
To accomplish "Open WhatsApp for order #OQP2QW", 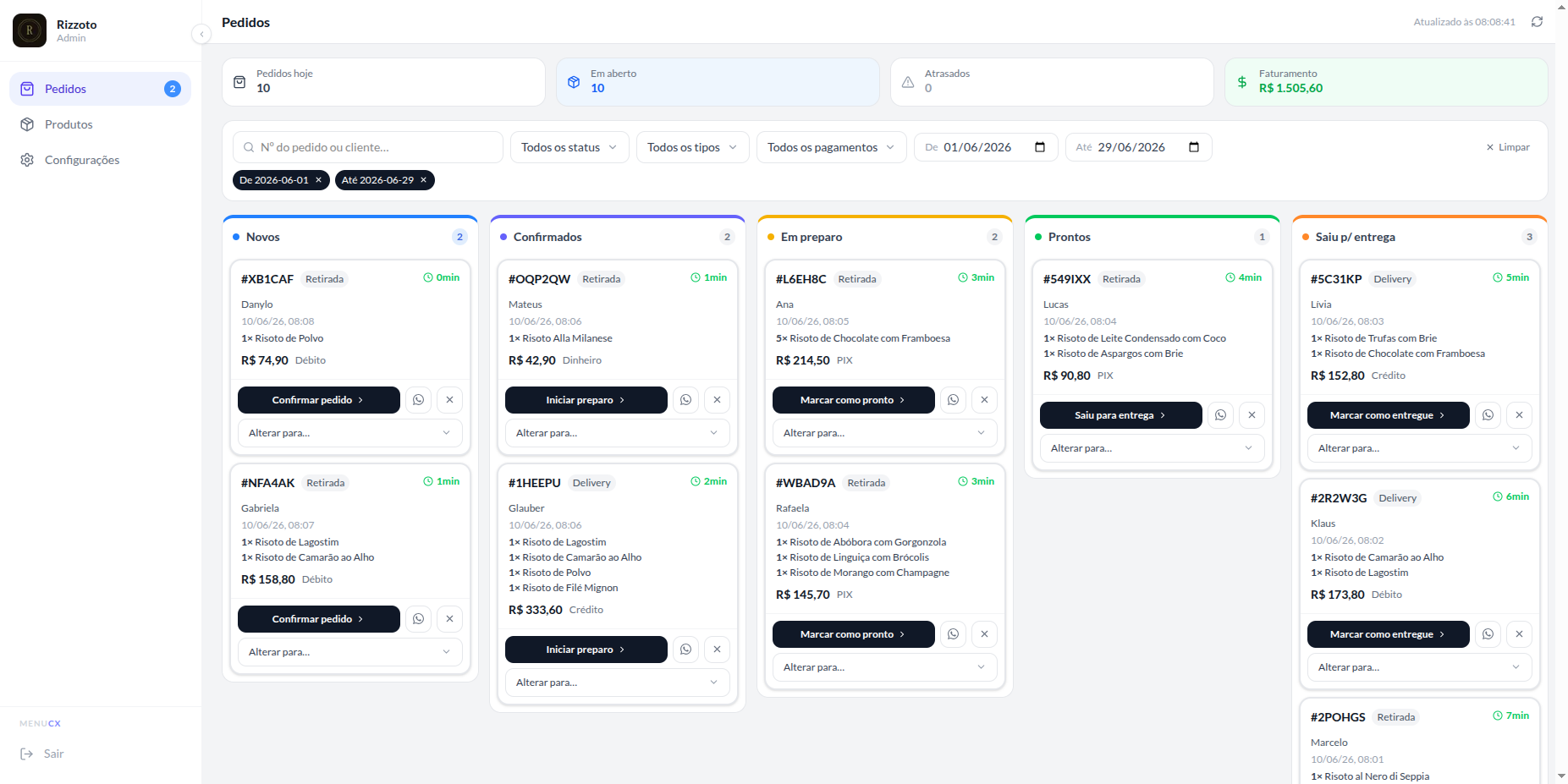I will [x=685, y=400].
